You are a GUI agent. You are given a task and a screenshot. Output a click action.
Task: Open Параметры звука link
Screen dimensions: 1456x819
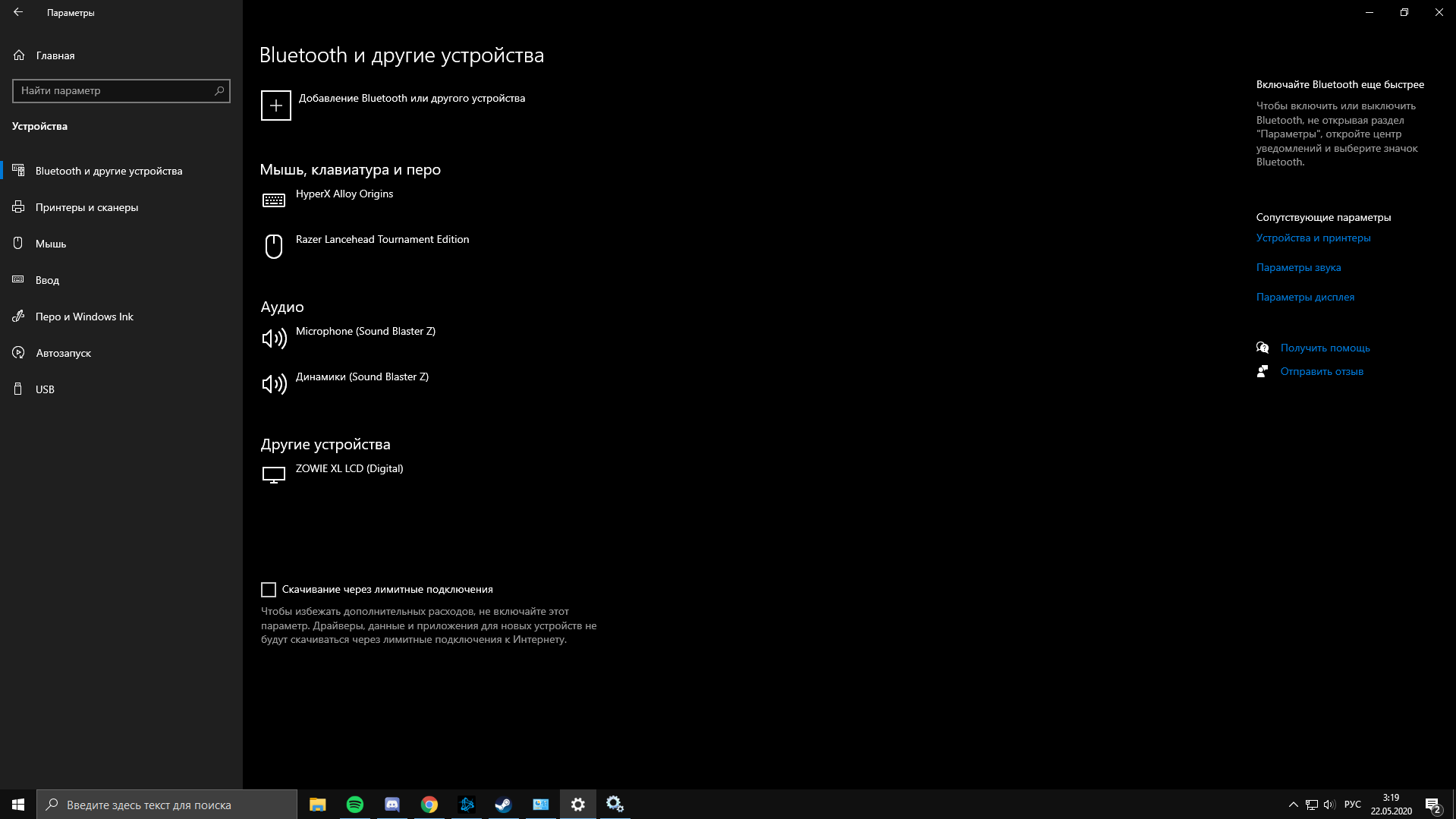[x=1299, y=267]
